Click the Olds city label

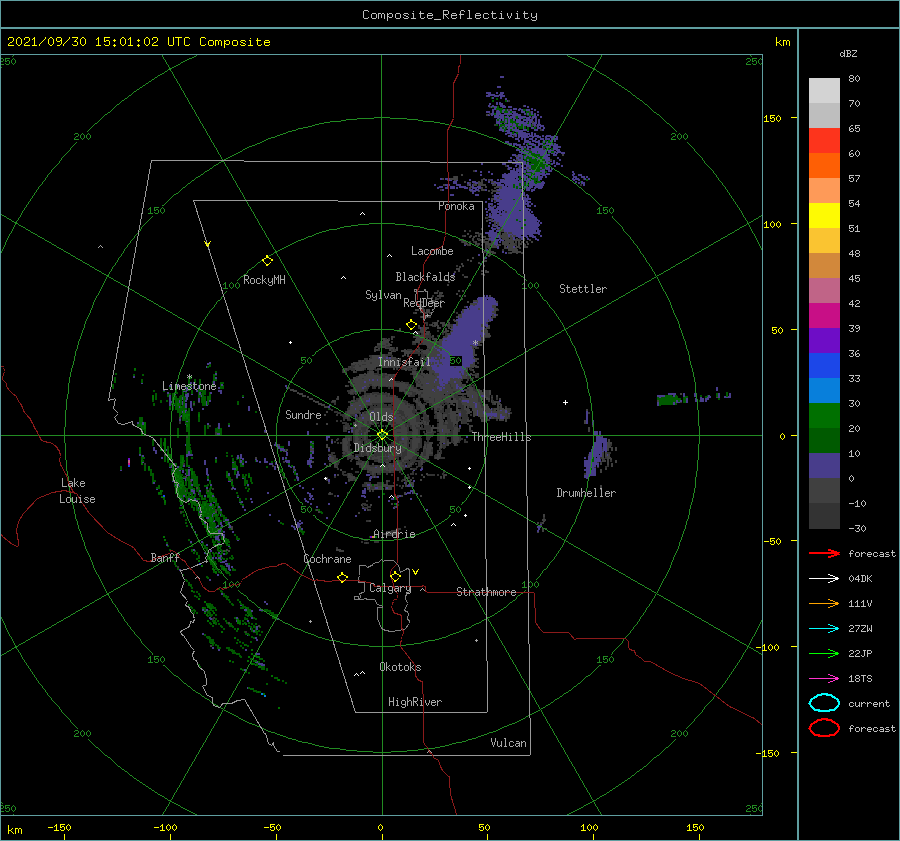coord(381,417)
